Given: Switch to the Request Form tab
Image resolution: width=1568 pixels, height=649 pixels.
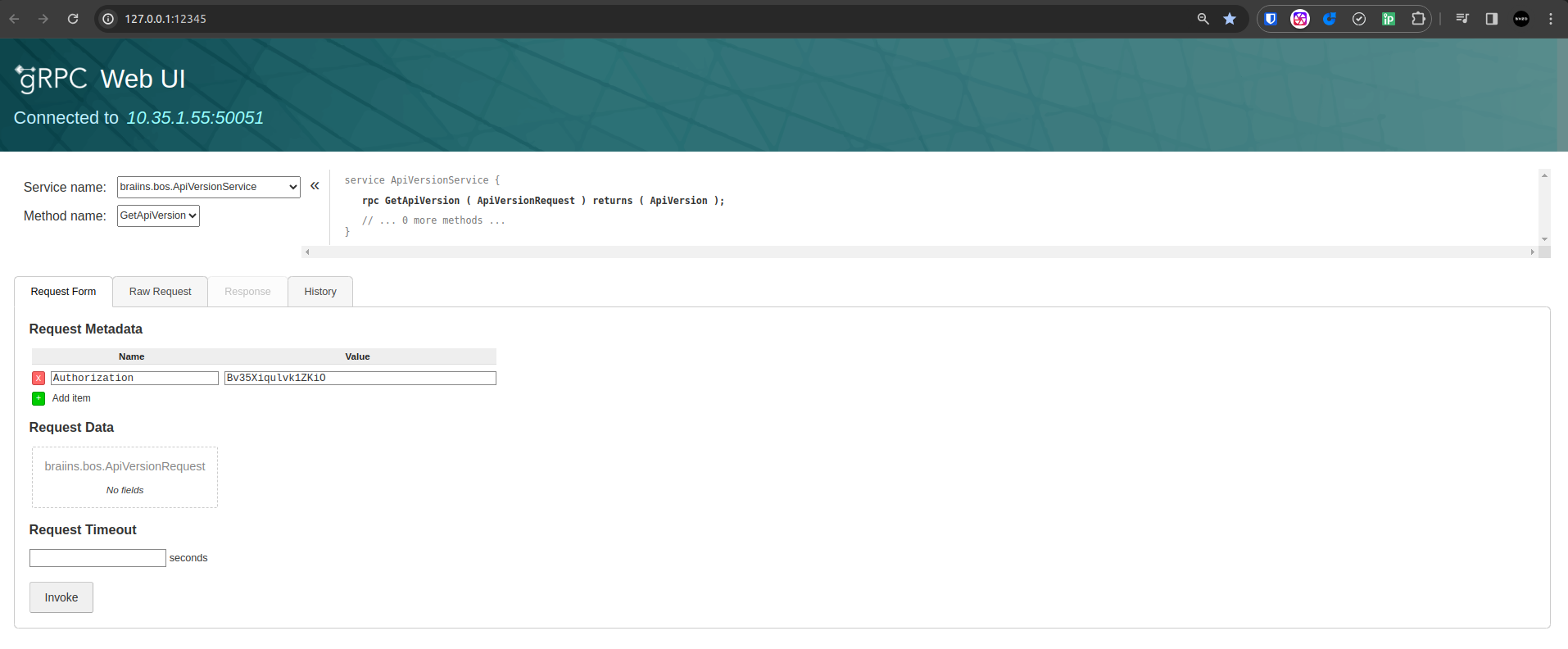Looking at the screenshot, I should coord(63,292).
